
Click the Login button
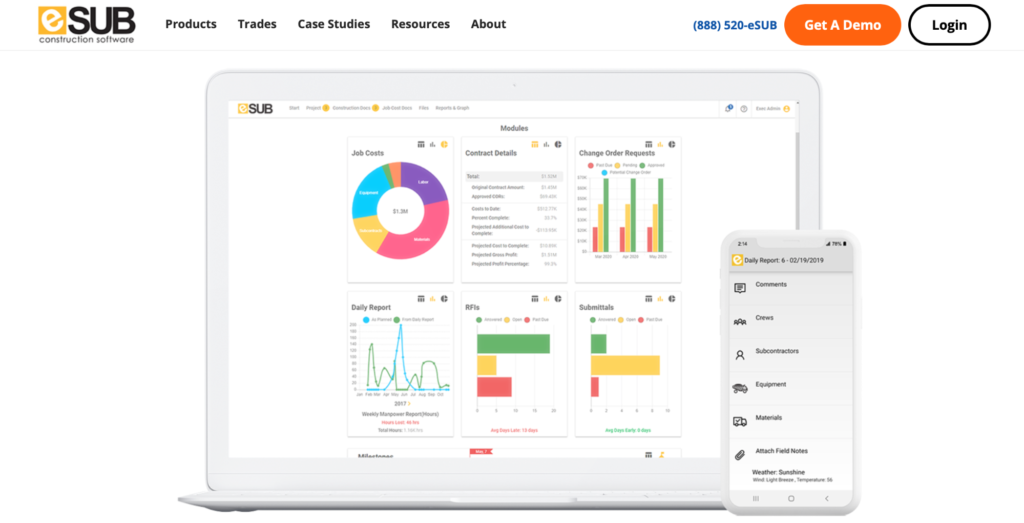coord(948,25)
